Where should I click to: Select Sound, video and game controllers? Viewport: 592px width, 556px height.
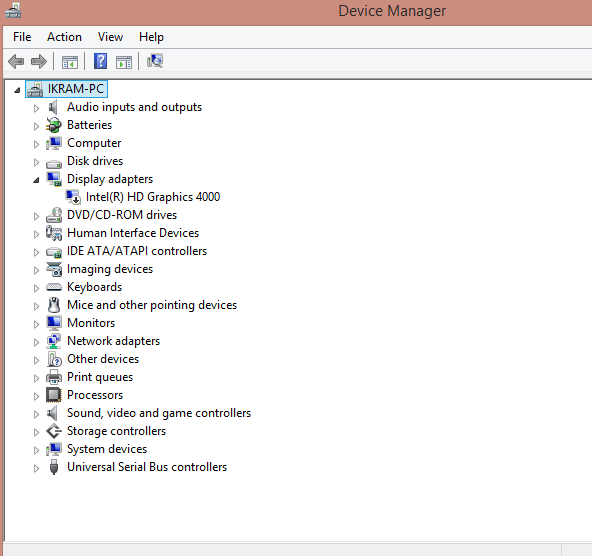tap(159, 413)
